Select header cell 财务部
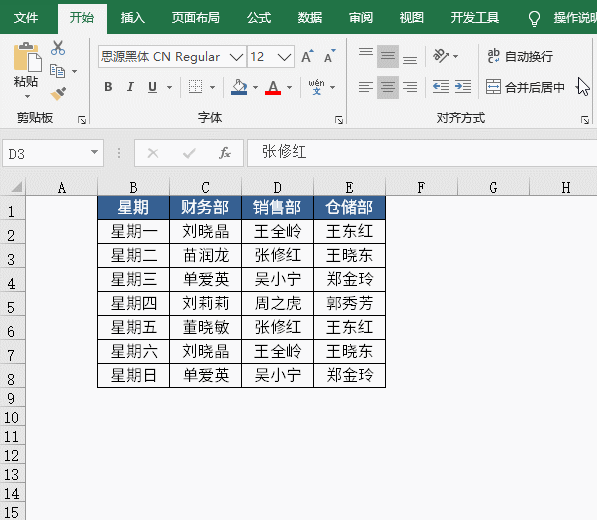Viewport: 597px width, 520px height. [x=206, y=207]
